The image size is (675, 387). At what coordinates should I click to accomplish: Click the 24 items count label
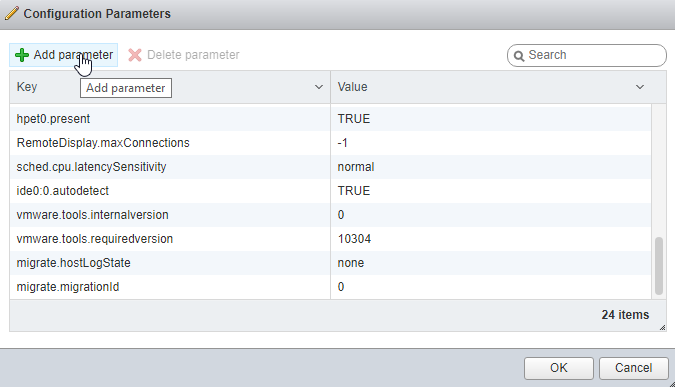coord(625,315)
